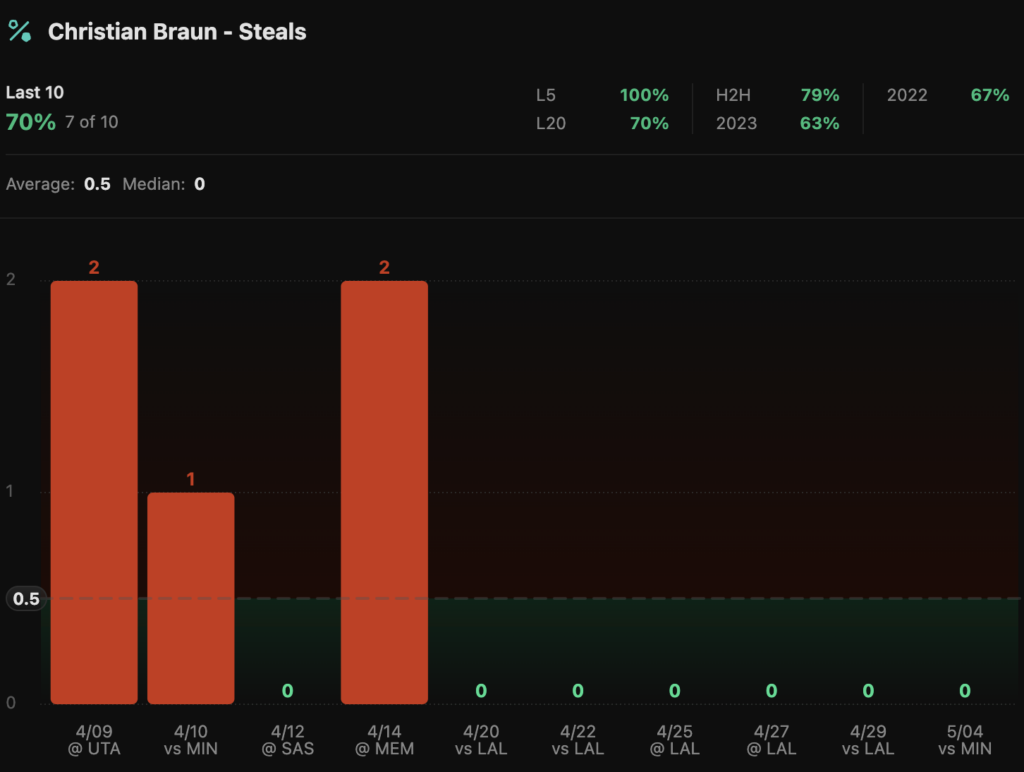
Task: Click the 4/29 vs LAL axis label
Action: (868, 740)
